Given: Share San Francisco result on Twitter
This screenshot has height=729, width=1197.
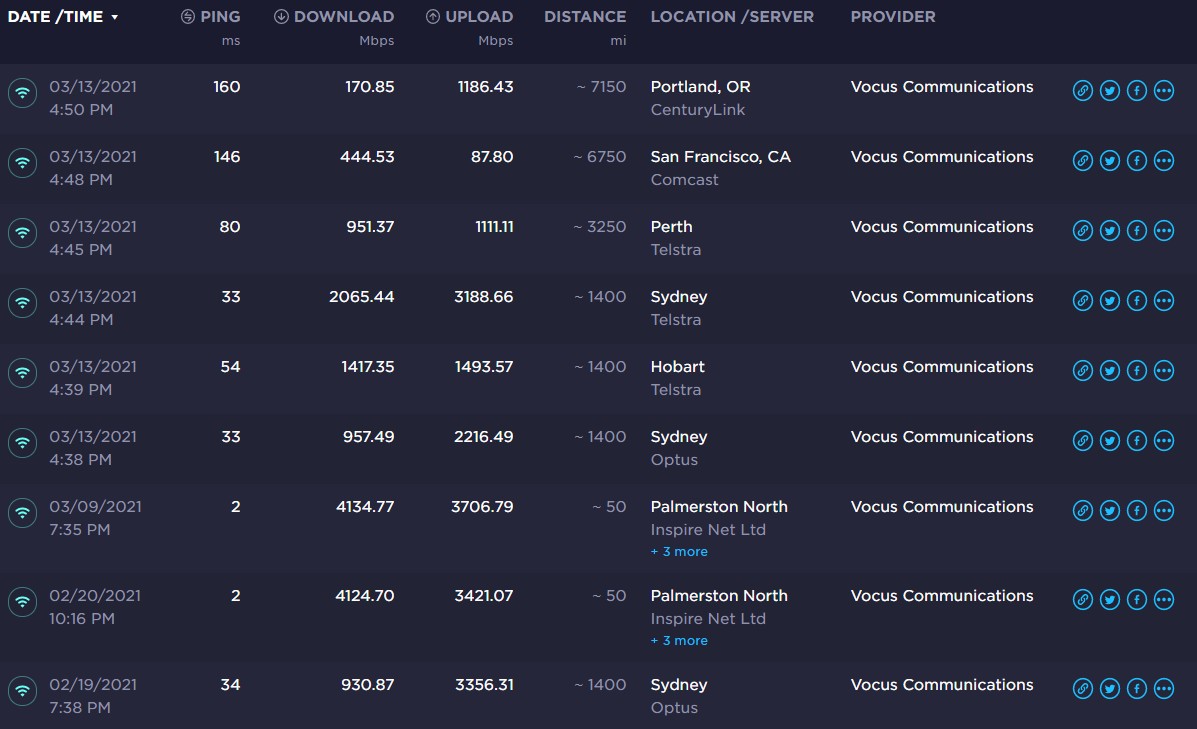Looking at the screenshot, I should pyautogui.click(x=1109, y=161).
